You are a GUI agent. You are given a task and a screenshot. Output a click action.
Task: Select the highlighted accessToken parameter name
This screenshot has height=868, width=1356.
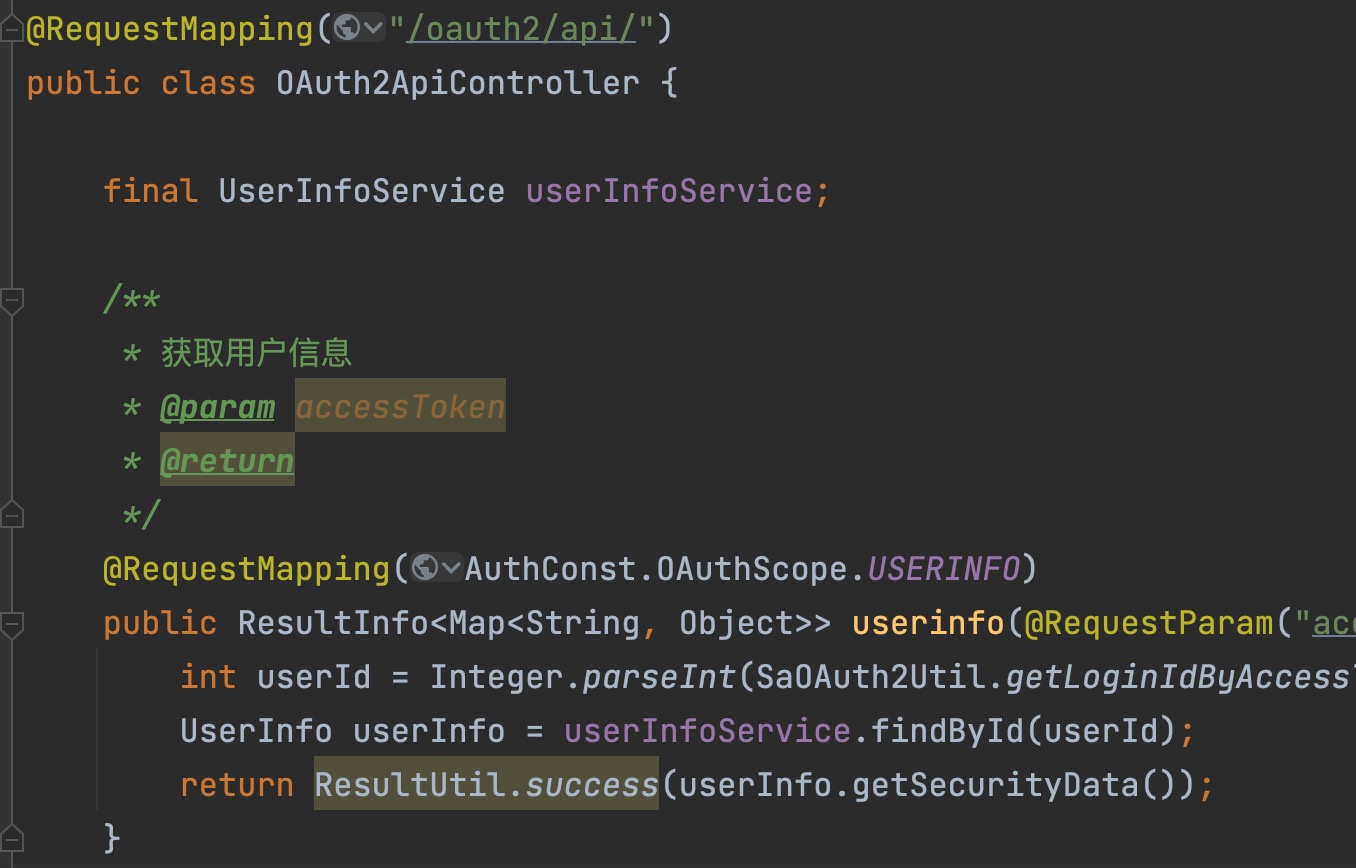(x=399, y=406)
